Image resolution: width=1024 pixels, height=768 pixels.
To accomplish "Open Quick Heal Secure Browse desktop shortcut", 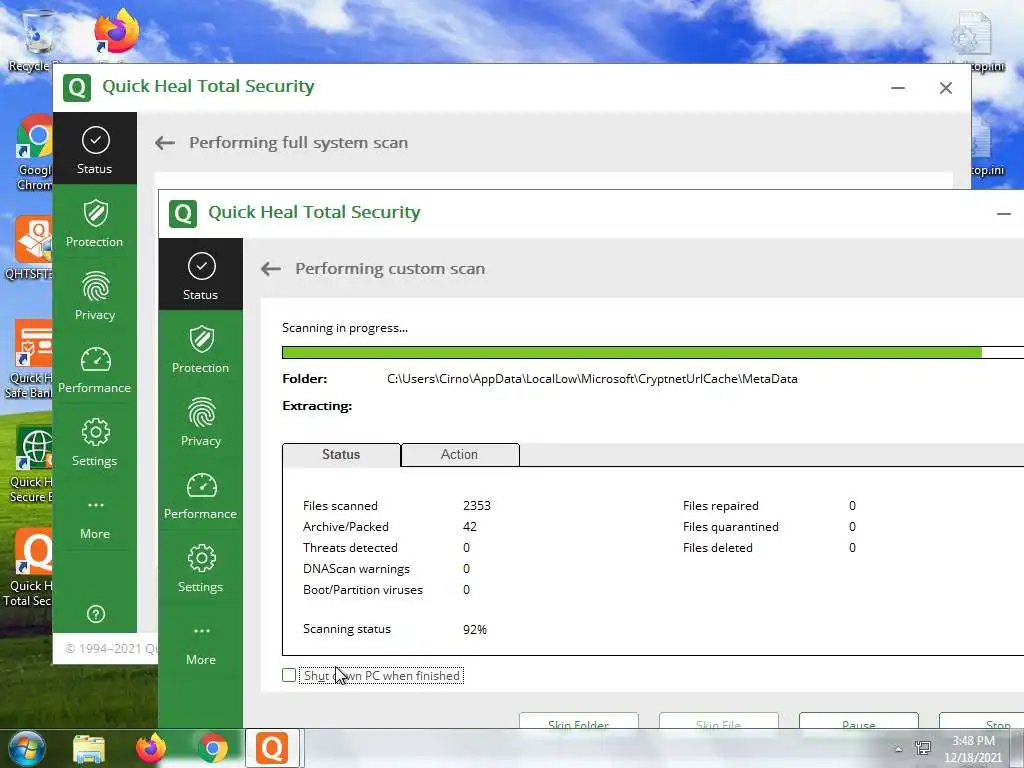I will pyautogui.click(x=31, y=464).
